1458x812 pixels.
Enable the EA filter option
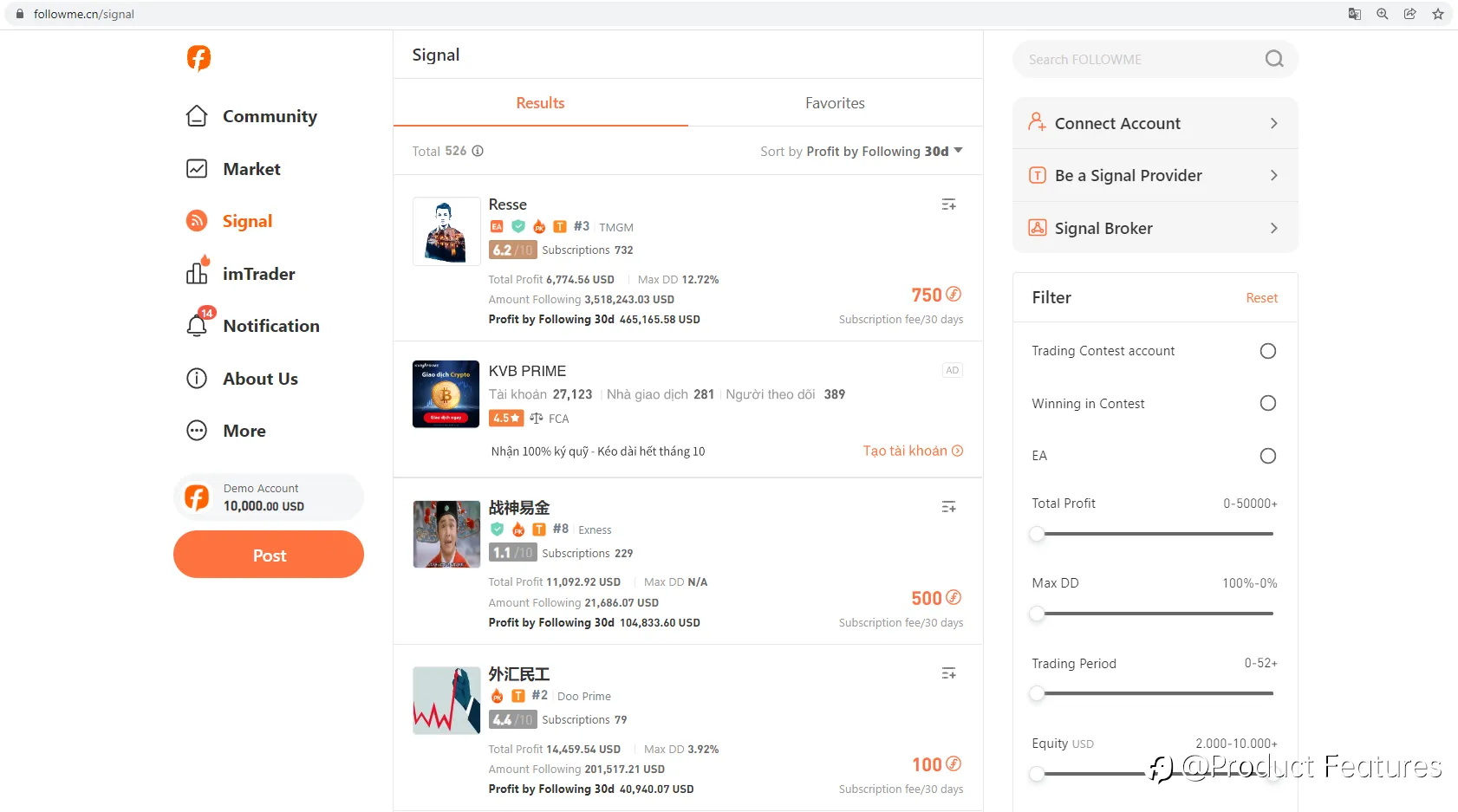[1268, 456]
